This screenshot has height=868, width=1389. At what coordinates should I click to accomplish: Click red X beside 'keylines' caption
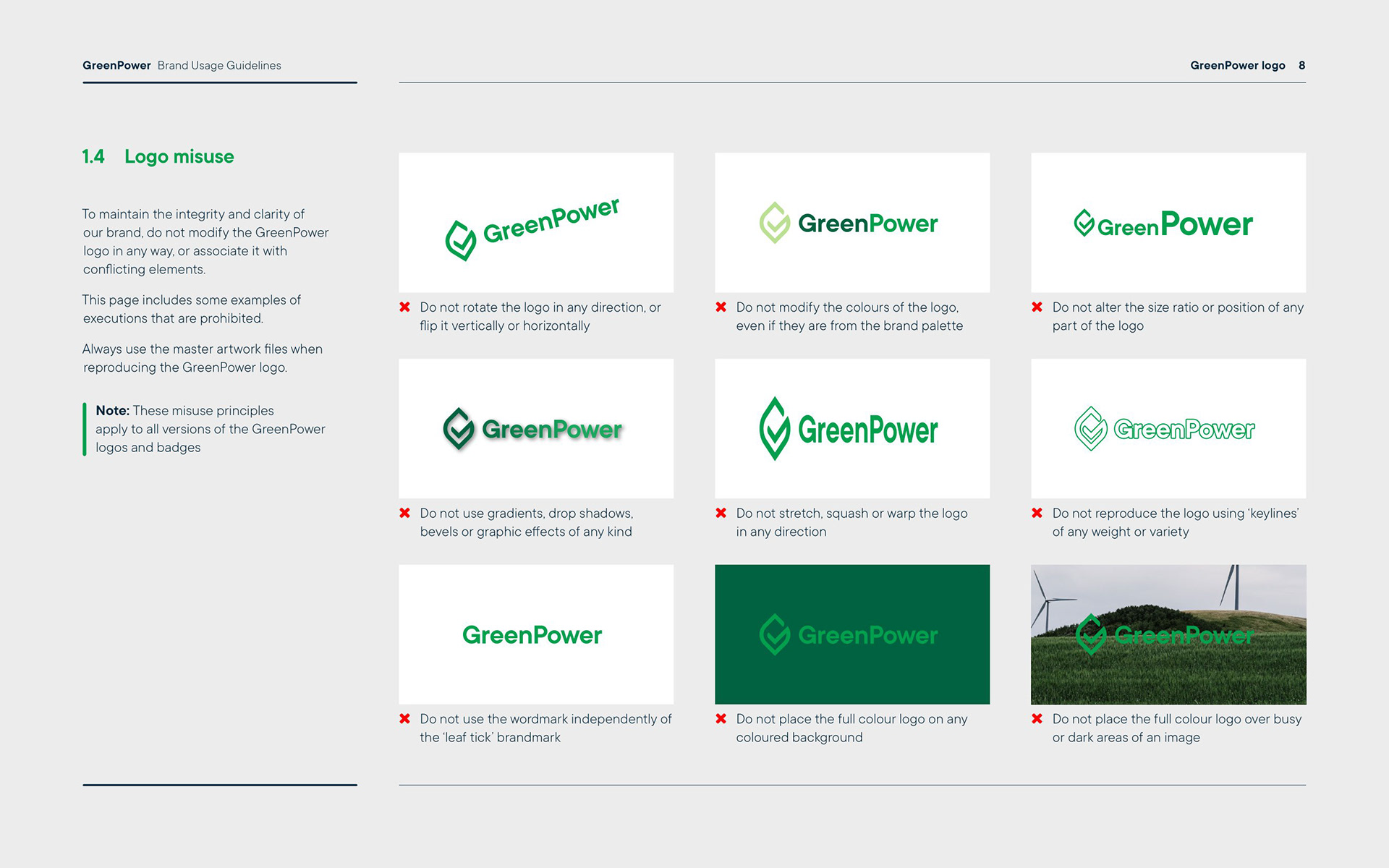tap(1037, 514)
